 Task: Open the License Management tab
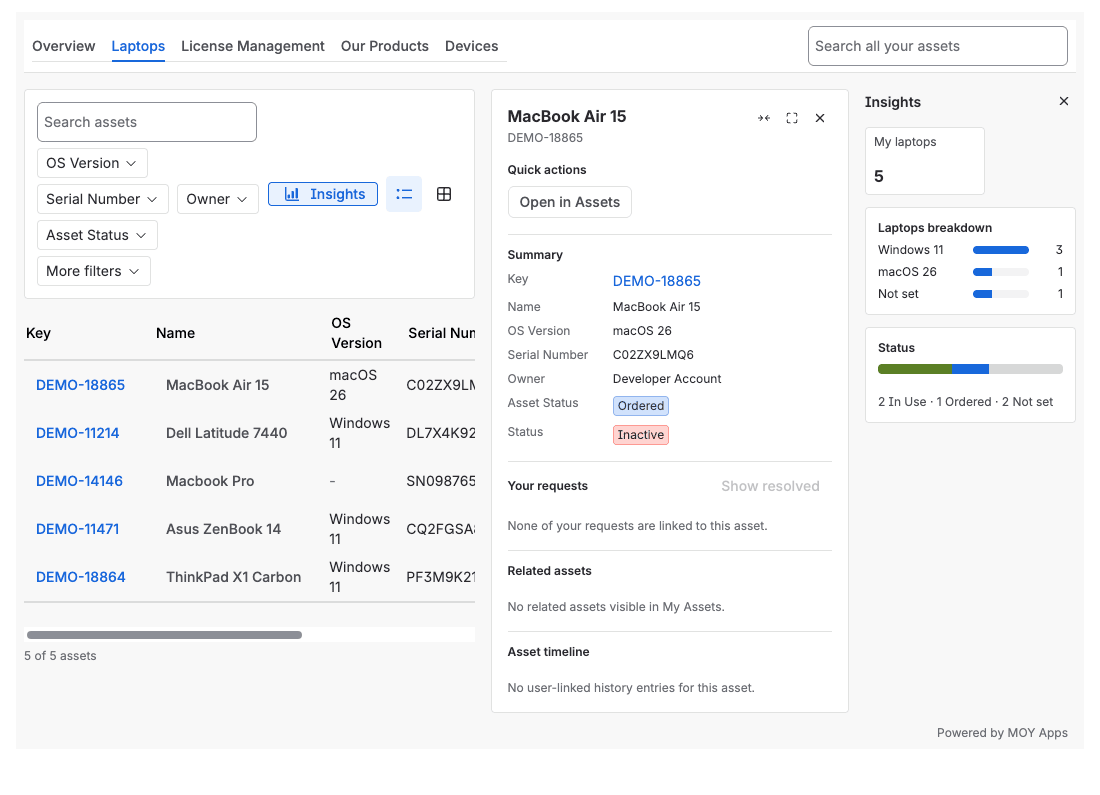pos(253,46)
